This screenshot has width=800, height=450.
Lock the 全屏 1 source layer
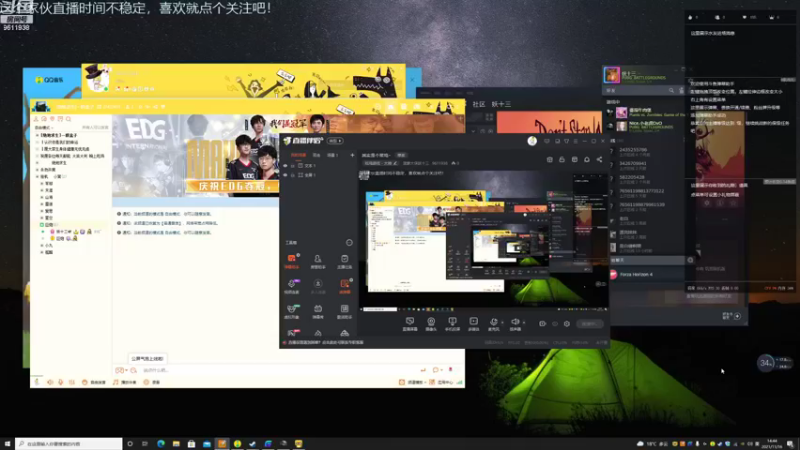coord(293,175)
